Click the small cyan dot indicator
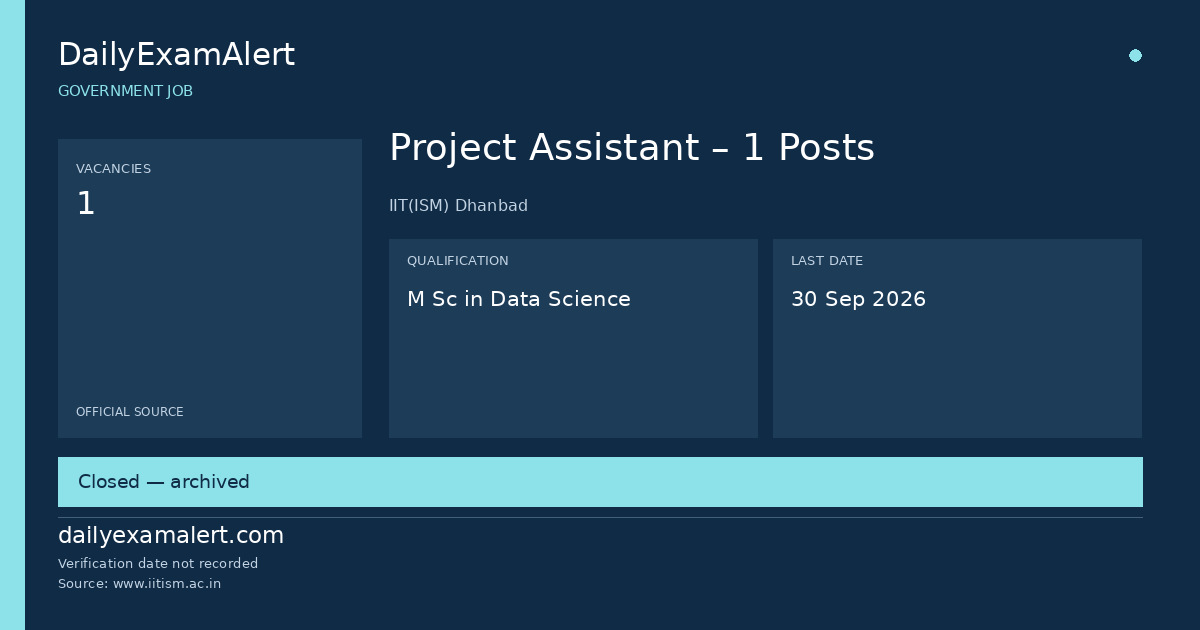 pyautogui.click(x=1135, y=56)
